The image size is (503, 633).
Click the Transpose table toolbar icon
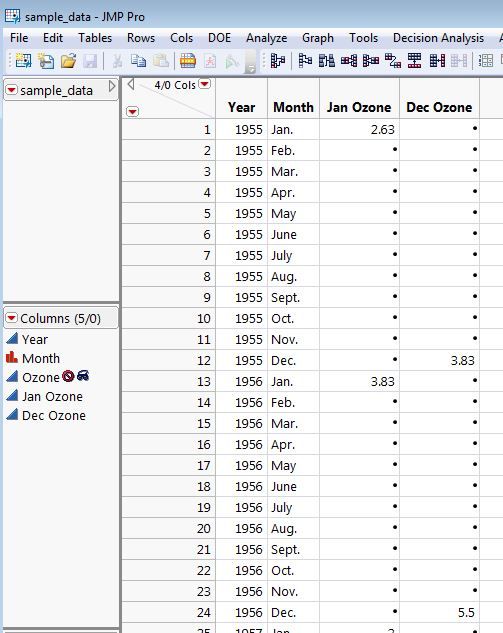pos(392,61)
